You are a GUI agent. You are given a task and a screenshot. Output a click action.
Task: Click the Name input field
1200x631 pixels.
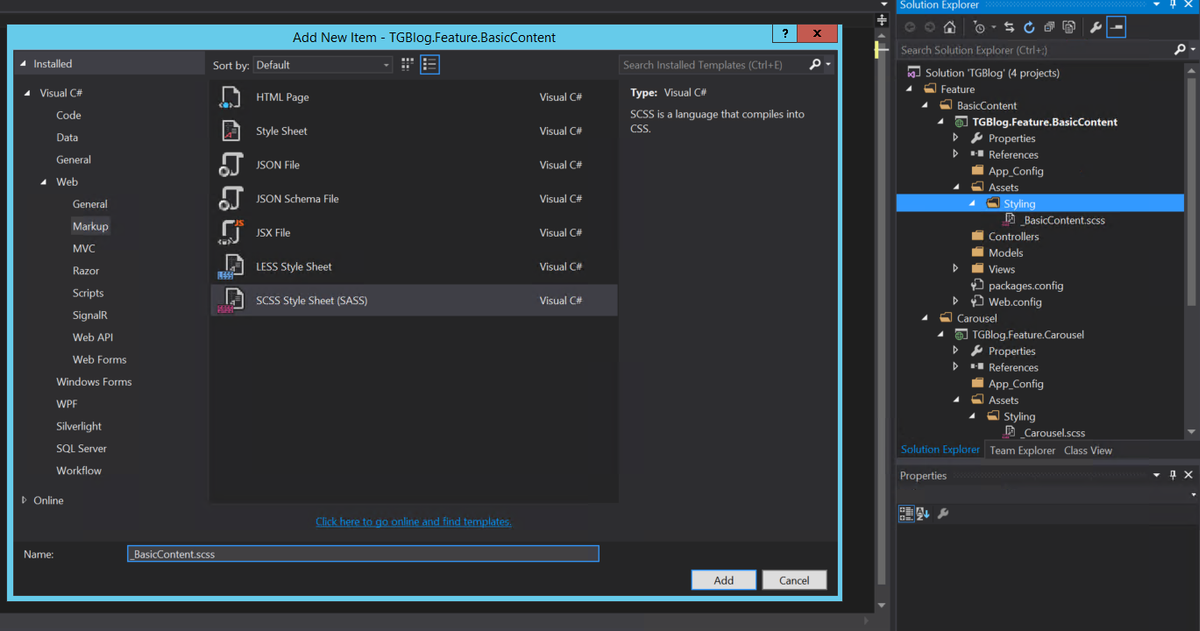[x=363, y=553]
